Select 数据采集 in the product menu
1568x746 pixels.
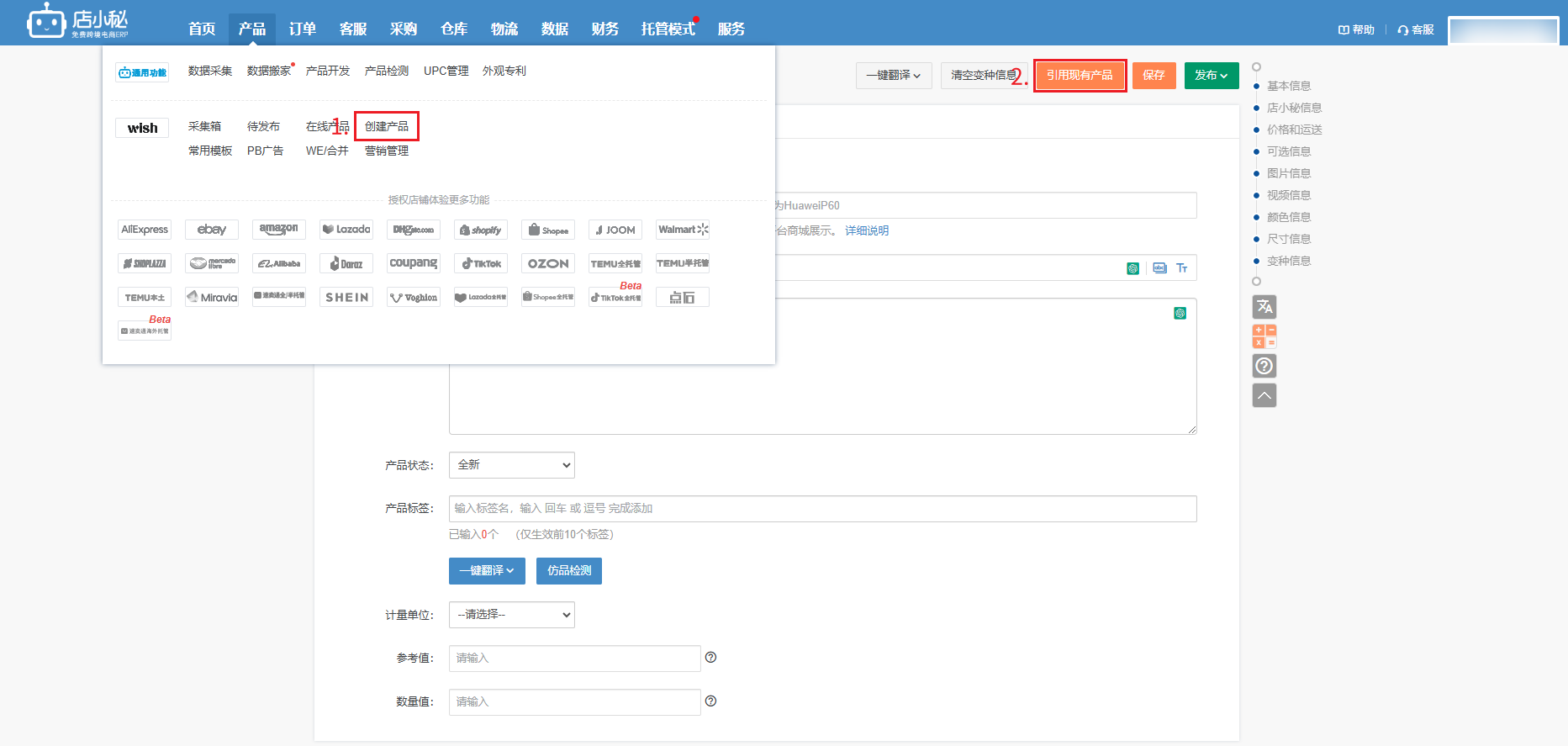coord(210,71)
